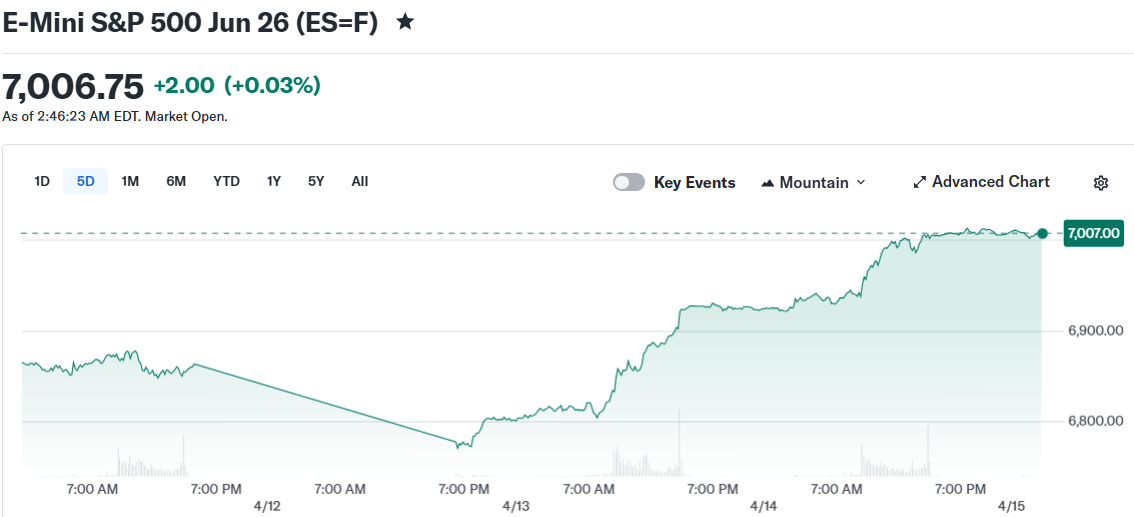Viewport: 1134px width, 517px height.
Task: Choose the 1Y range
Action: pyautogui.click(x=273, y=181)
